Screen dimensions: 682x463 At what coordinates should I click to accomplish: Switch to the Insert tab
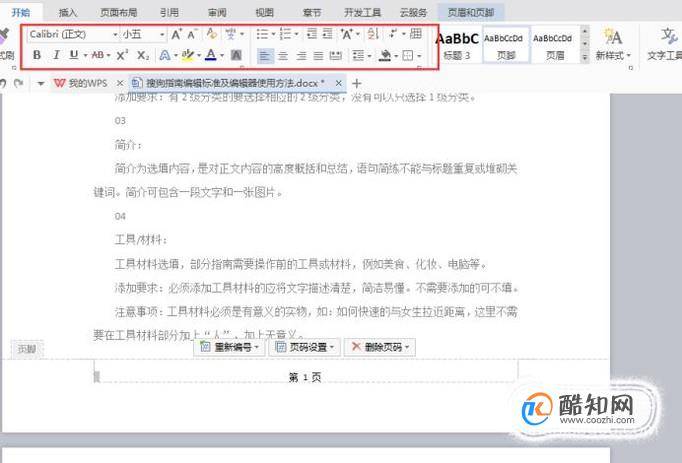click(x=68, y=13)
